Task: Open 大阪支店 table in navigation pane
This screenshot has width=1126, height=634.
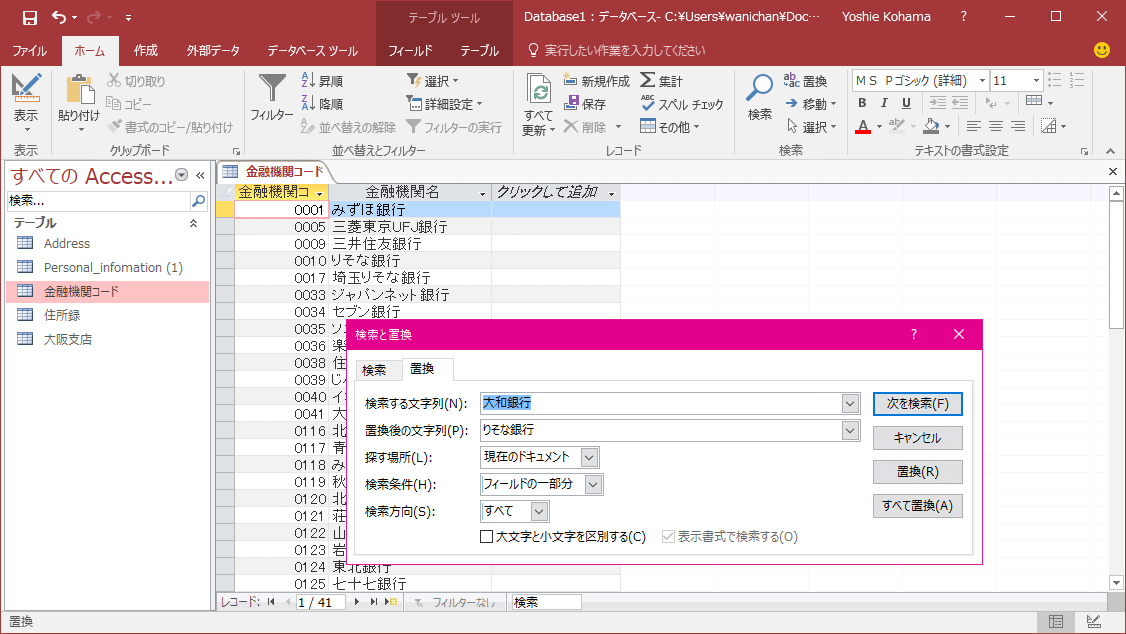Action: tap(68, 339)
